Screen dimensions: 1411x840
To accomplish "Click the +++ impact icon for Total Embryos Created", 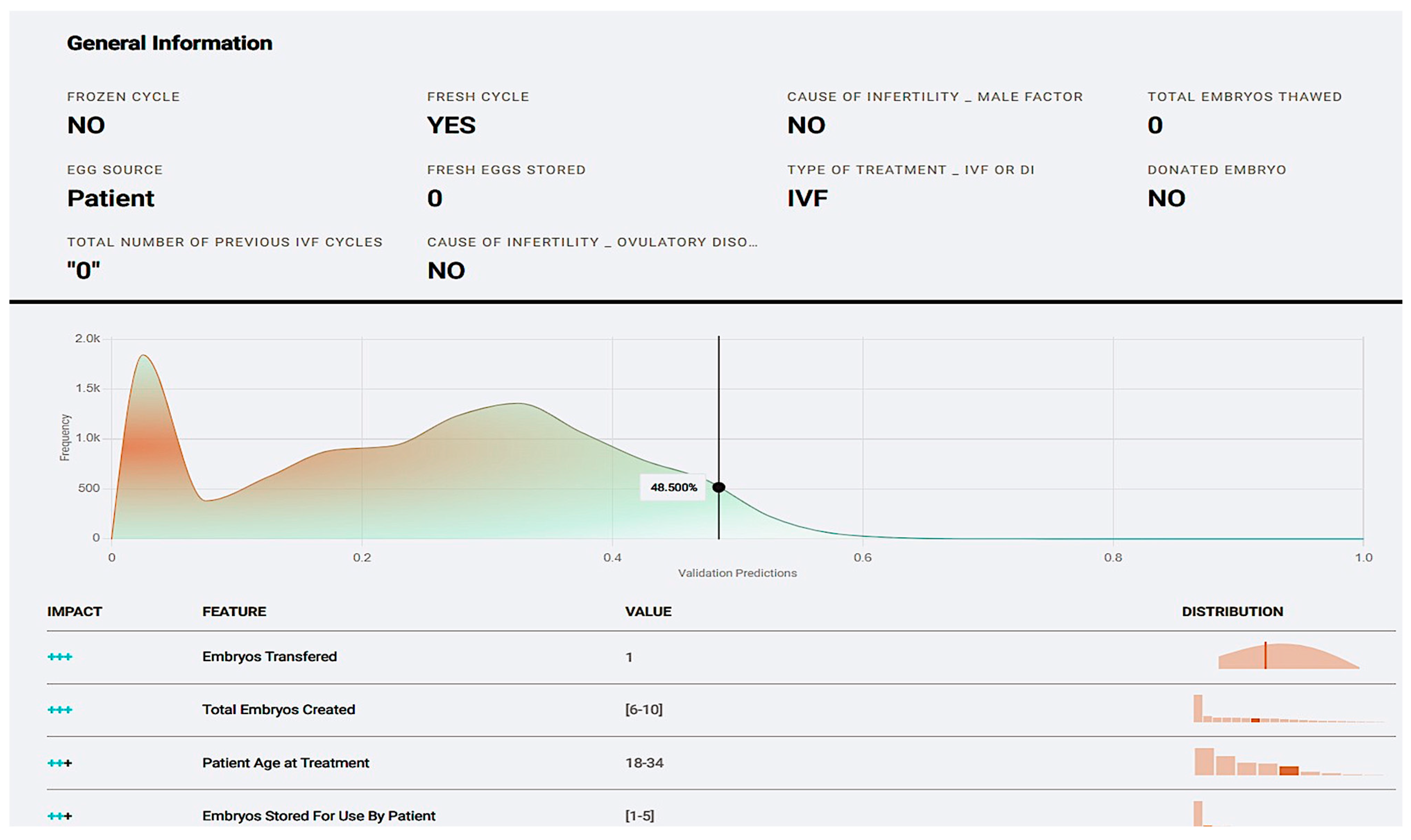I will (60, 709).
